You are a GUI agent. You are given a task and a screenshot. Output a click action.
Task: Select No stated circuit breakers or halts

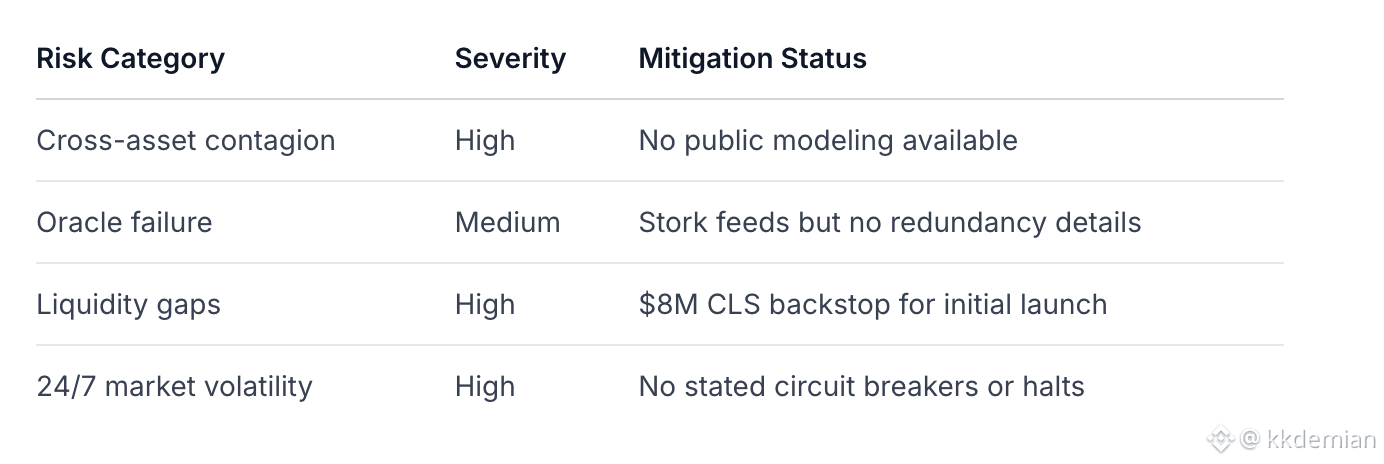(x=861, y=386)
